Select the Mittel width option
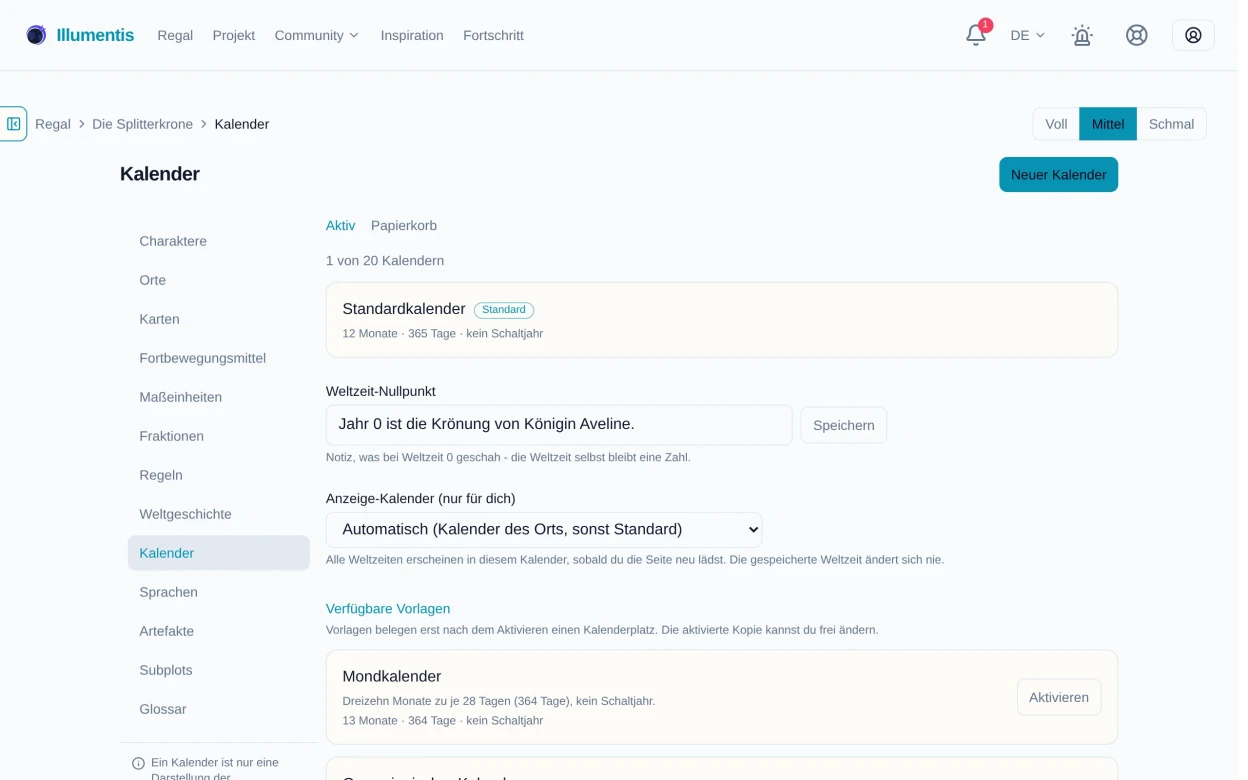1248x780 pixels. point(1108,124)
